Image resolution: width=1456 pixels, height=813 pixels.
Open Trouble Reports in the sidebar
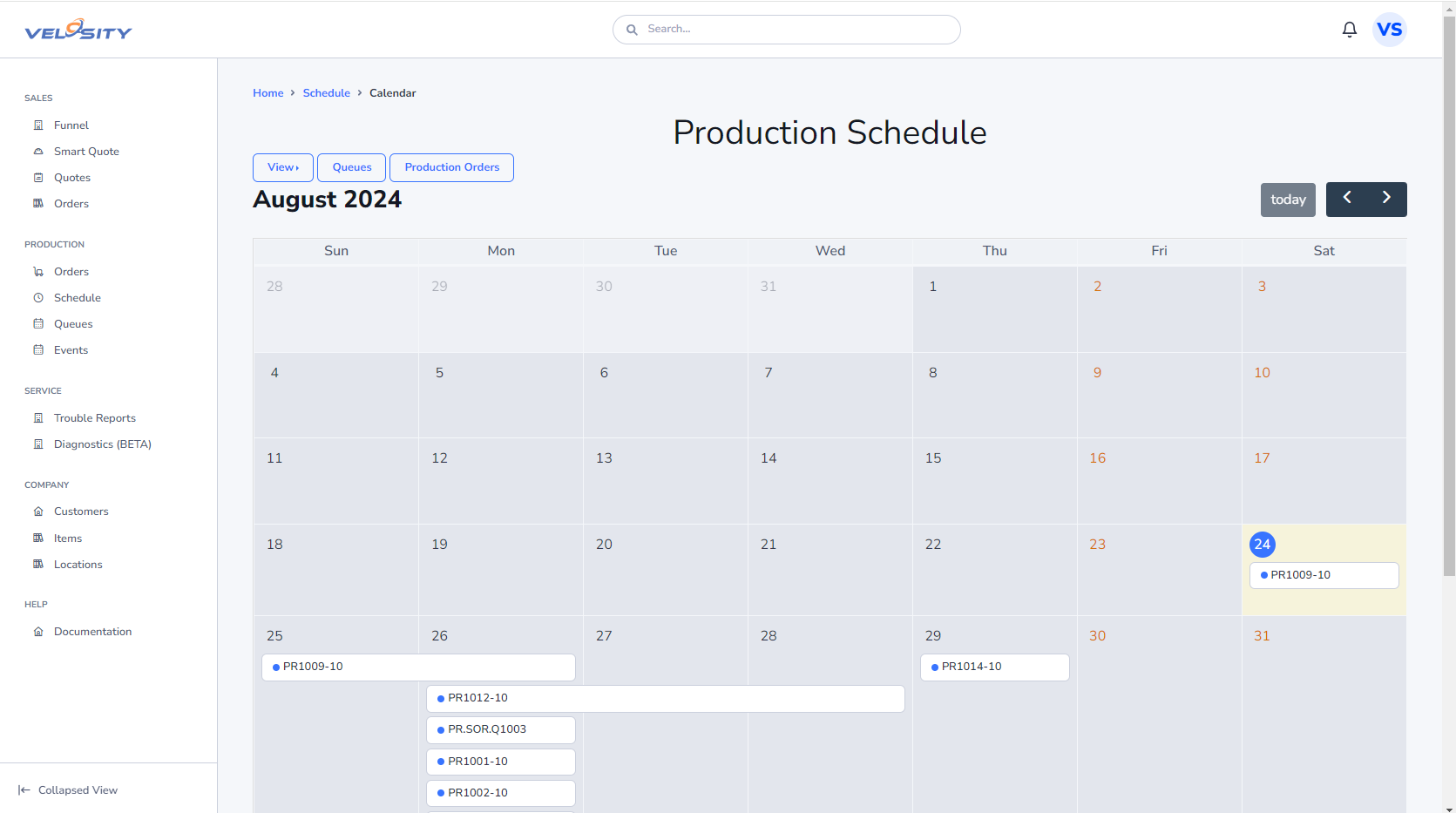(x=94, y=418)
